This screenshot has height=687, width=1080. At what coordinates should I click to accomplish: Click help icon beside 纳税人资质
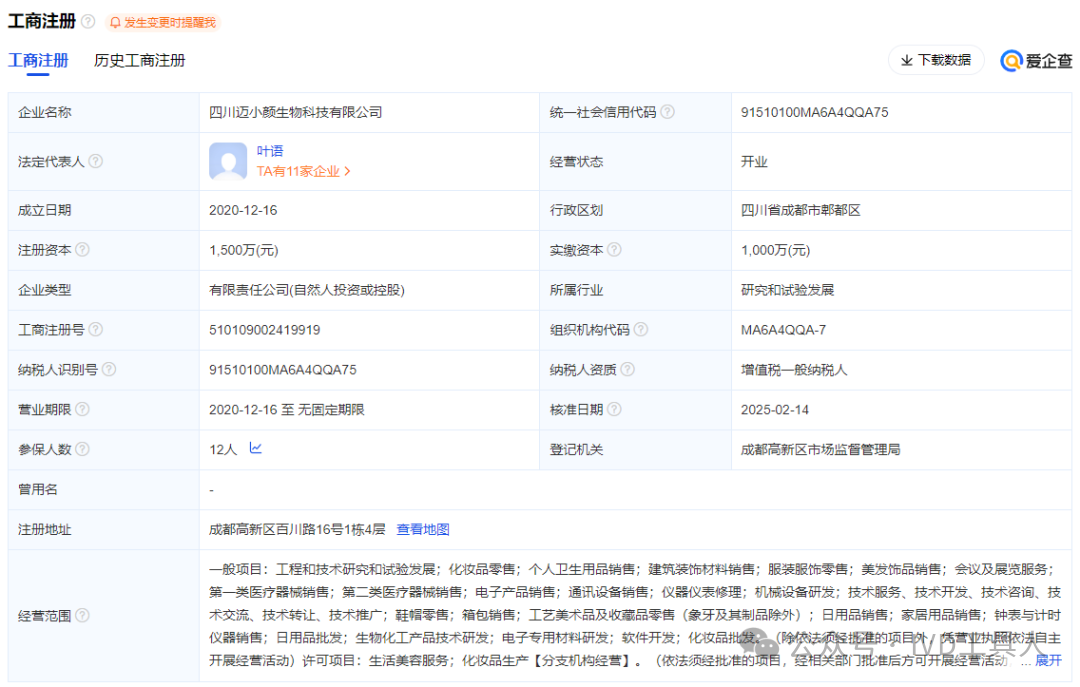click(x=627, y=369)
